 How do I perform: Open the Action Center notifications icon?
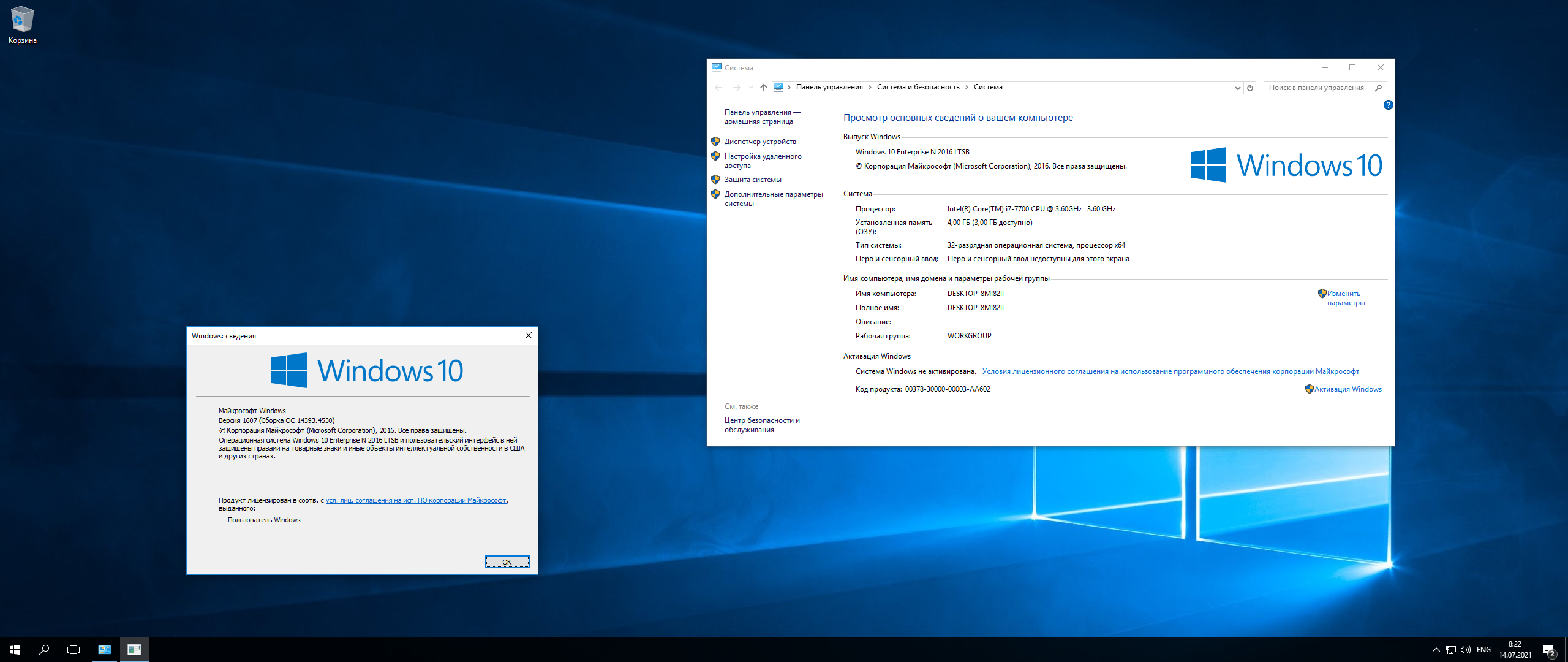tap(1548, 650)
